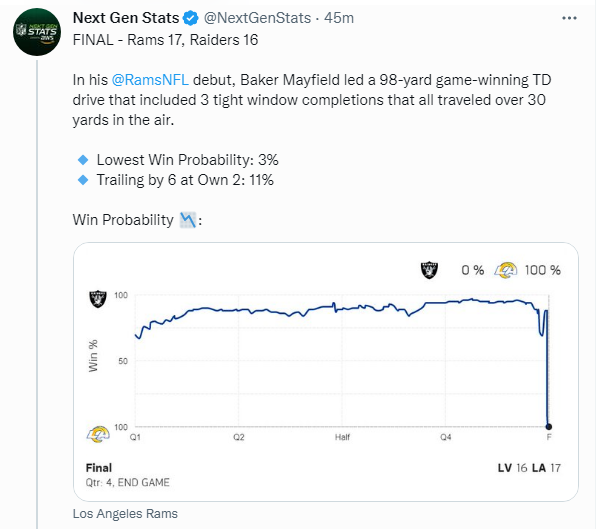Click the chart emoji after Win Probability

pyautogui.click(x=188, y=220)
